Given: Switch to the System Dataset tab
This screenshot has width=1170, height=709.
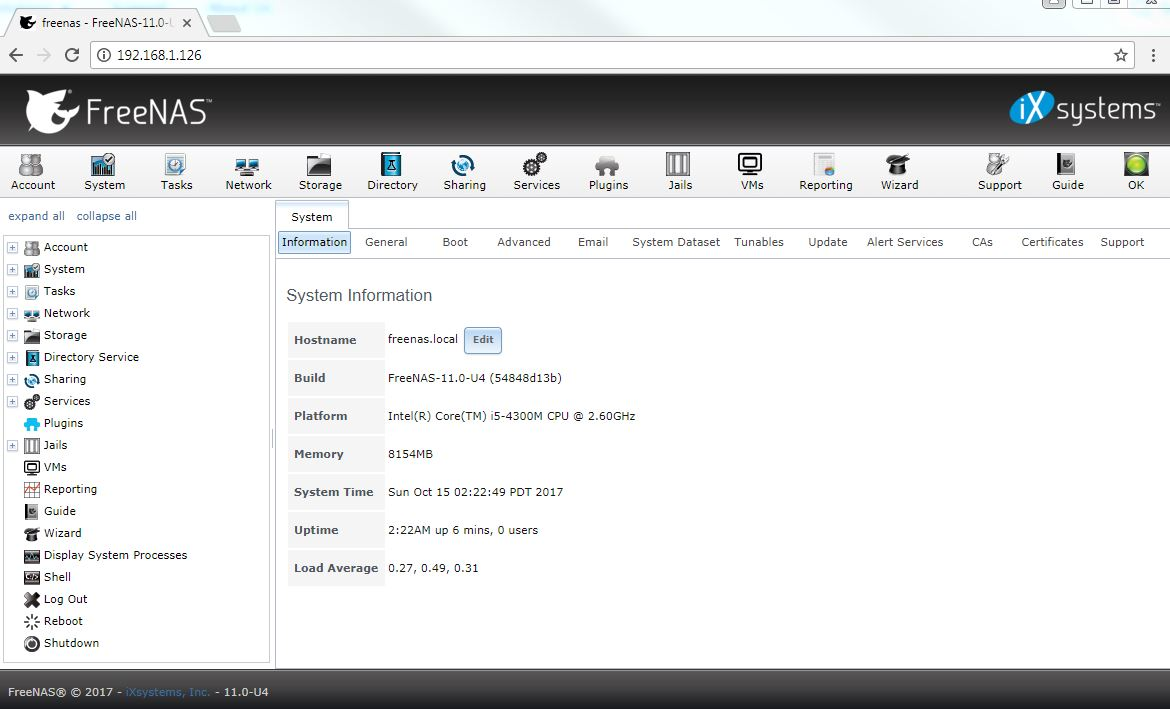Looking at the screenshot, I should (675, 242).
